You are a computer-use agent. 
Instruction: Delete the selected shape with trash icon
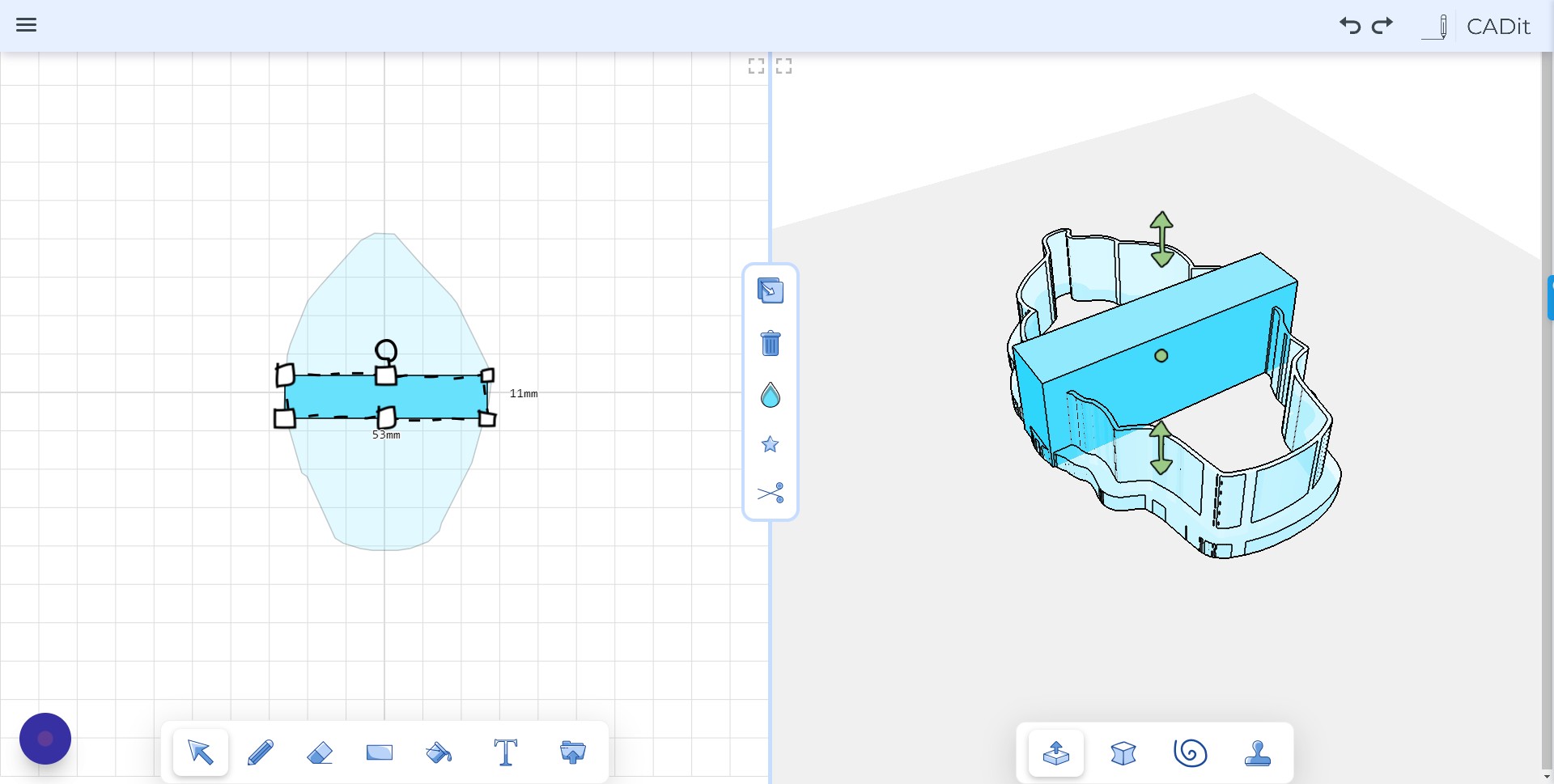point(771,343)
